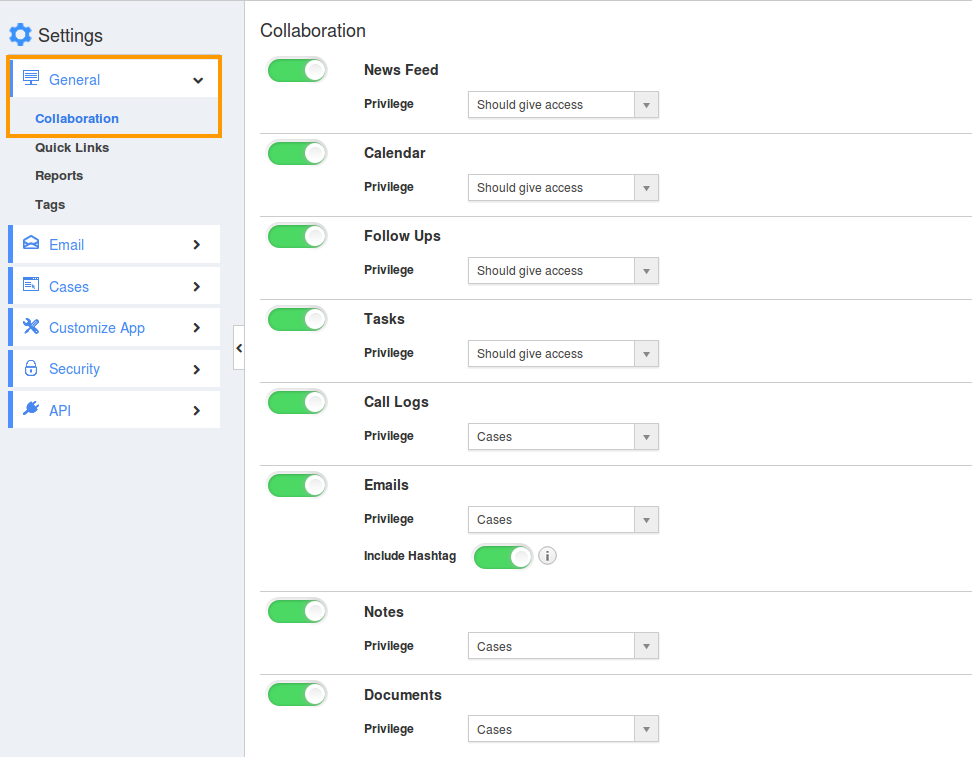Click the Customize App tools icon
972x757 pixels.
click(31, 327)
